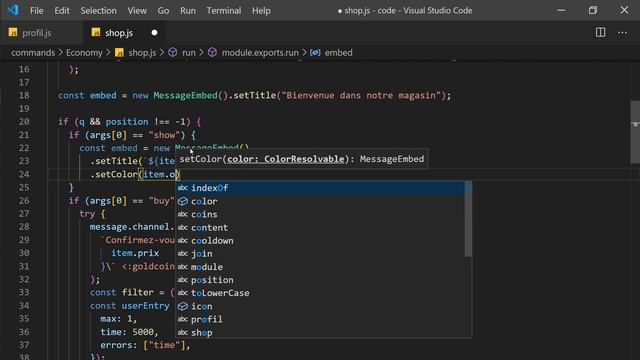Click the run breadcrumb
This screenshot has width=640, height=360.
pos(189,53)
